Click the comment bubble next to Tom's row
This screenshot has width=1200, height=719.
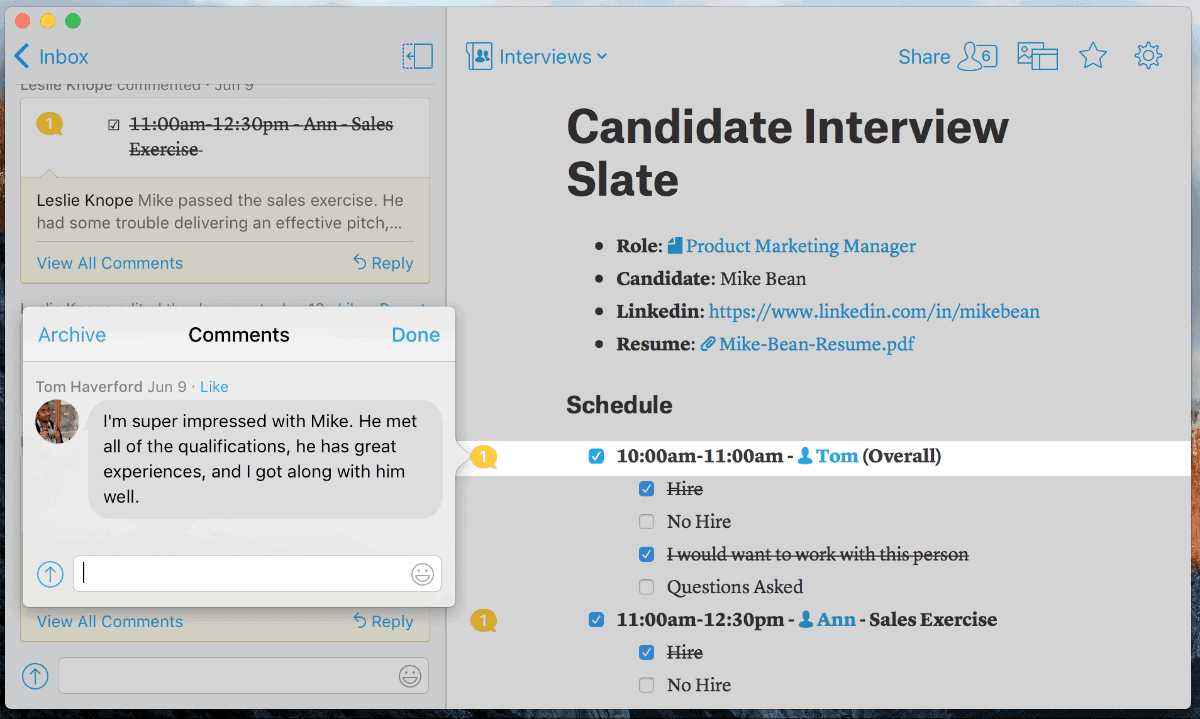[x=484, y=458]
